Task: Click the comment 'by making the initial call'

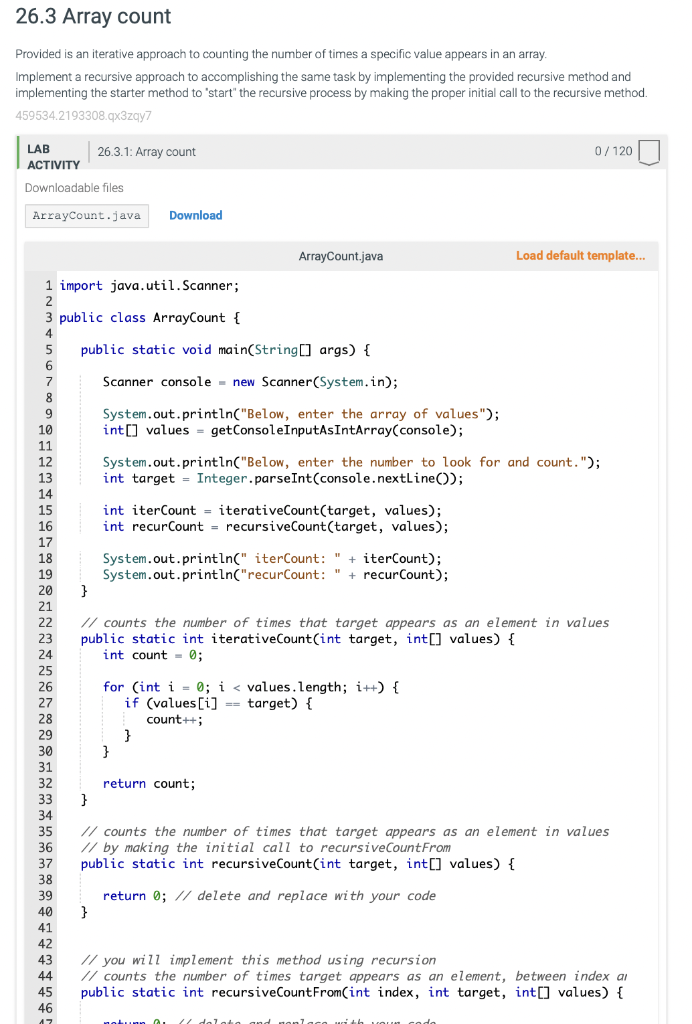Action: coord(266,848)
